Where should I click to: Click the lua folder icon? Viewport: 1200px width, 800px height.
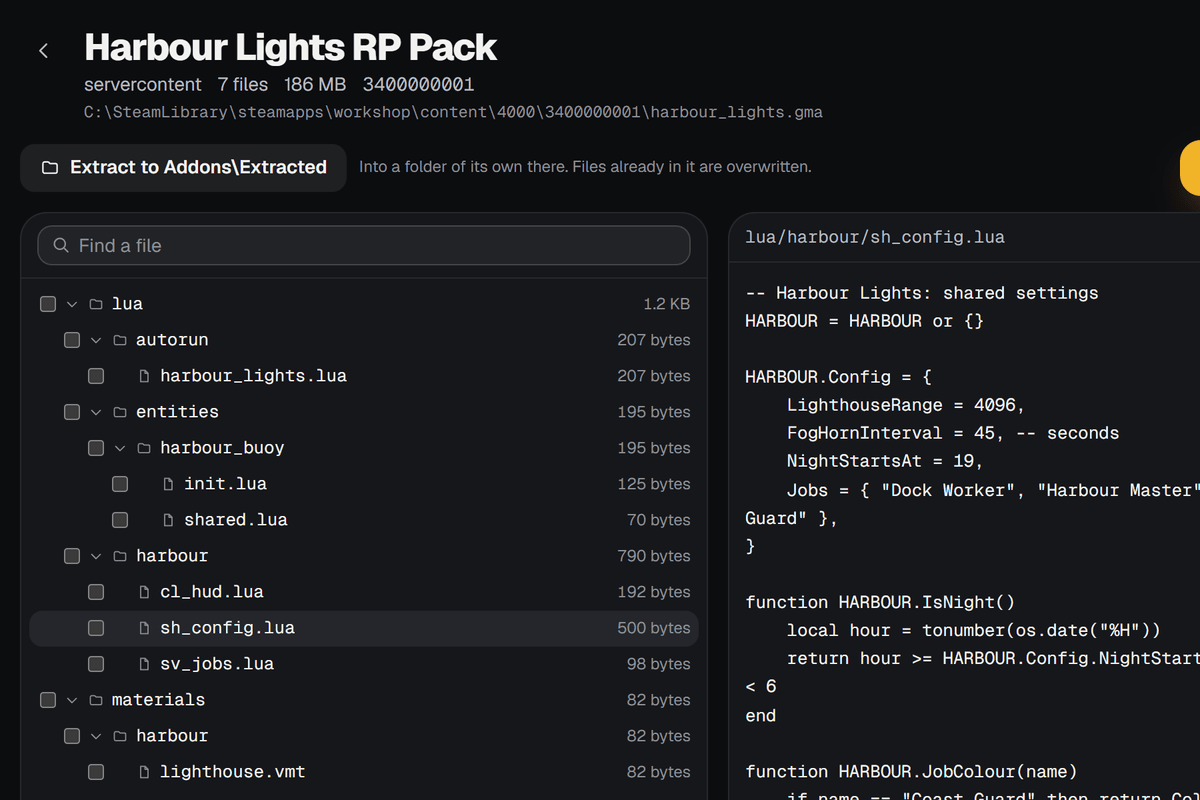point(96,304)
